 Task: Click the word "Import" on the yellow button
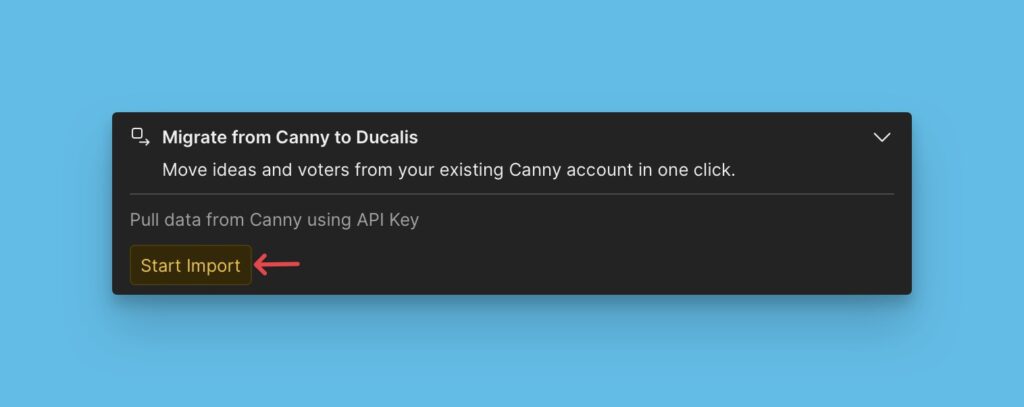[213, 266]
